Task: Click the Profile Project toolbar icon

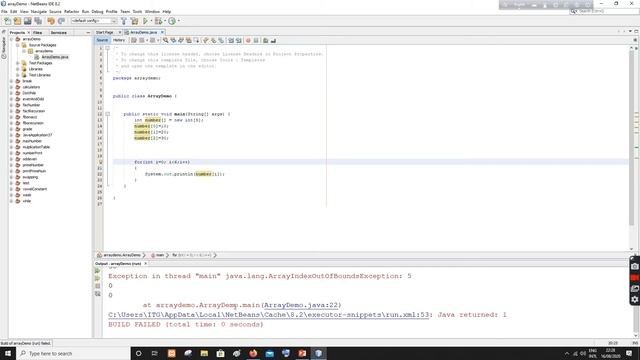Action: coord(172,21)
